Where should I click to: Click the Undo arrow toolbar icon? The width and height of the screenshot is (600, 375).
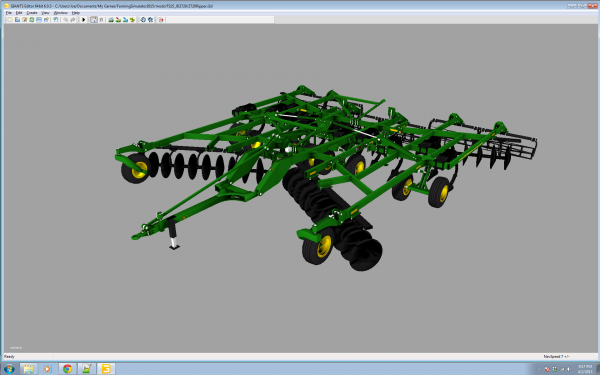tap(65, 20)
